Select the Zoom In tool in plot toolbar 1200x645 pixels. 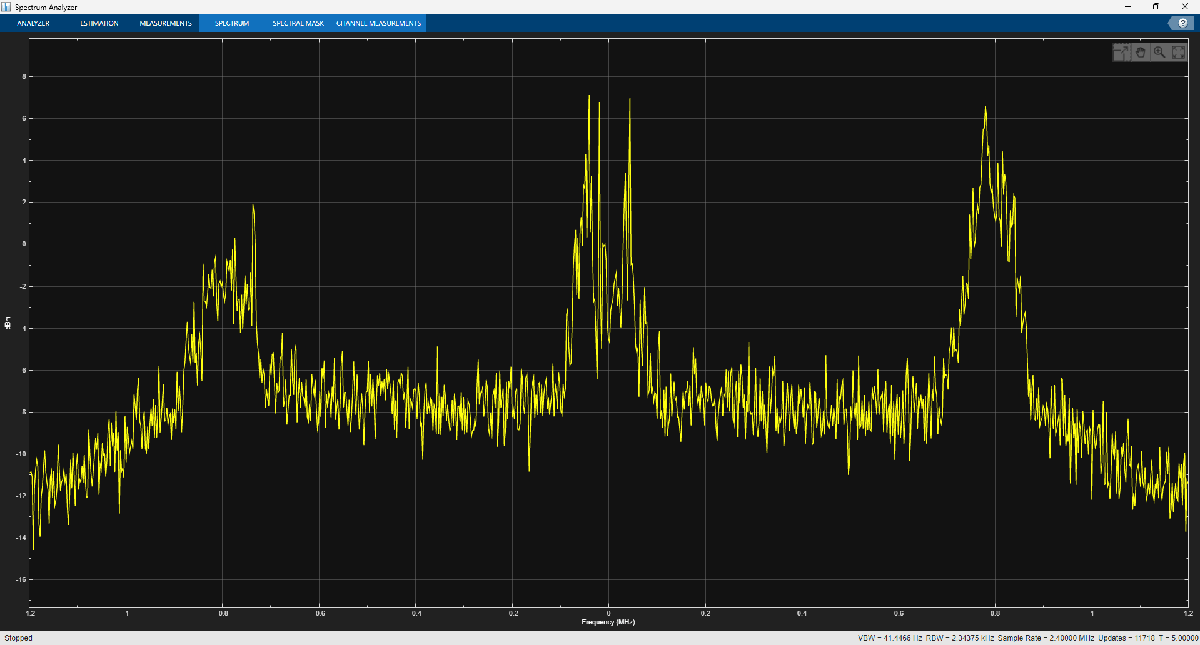1159,52
